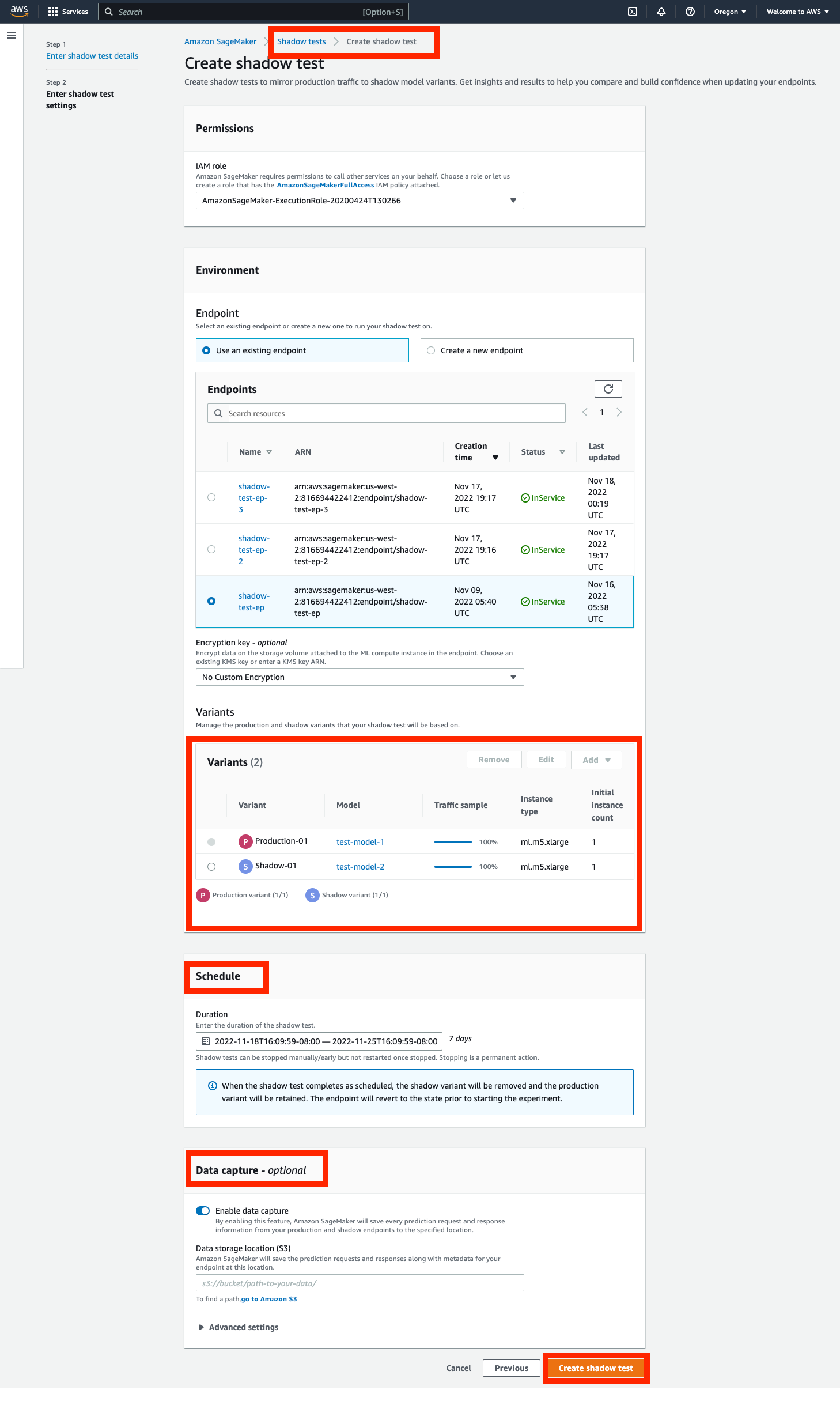The width and height of the screenshot is (840, 1405).
Task: Click the Remove variant button
Action: click(494, 760)
